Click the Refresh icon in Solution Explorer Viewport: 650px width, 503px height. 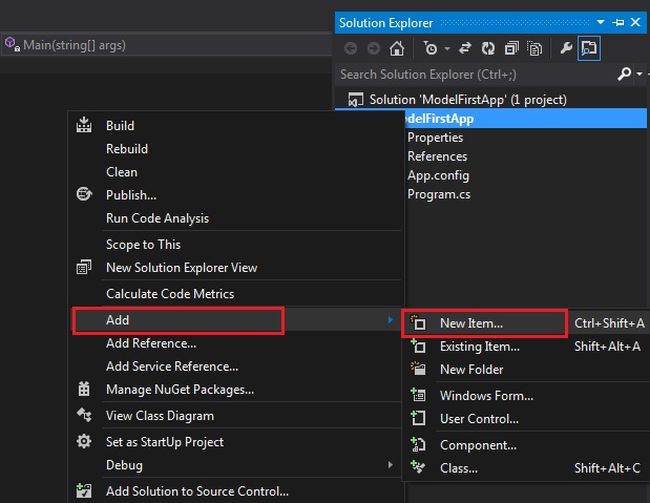point(489,48)
